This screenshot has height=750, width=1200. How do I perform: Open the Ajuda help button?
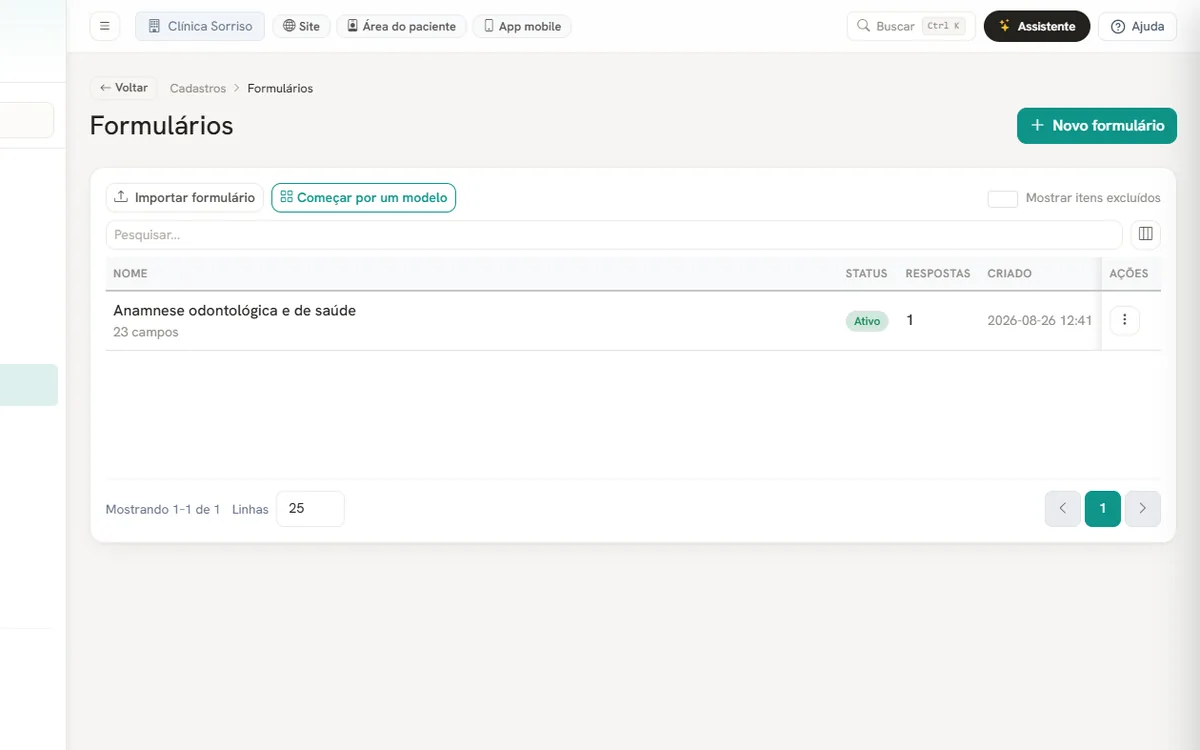[1138, 26]
